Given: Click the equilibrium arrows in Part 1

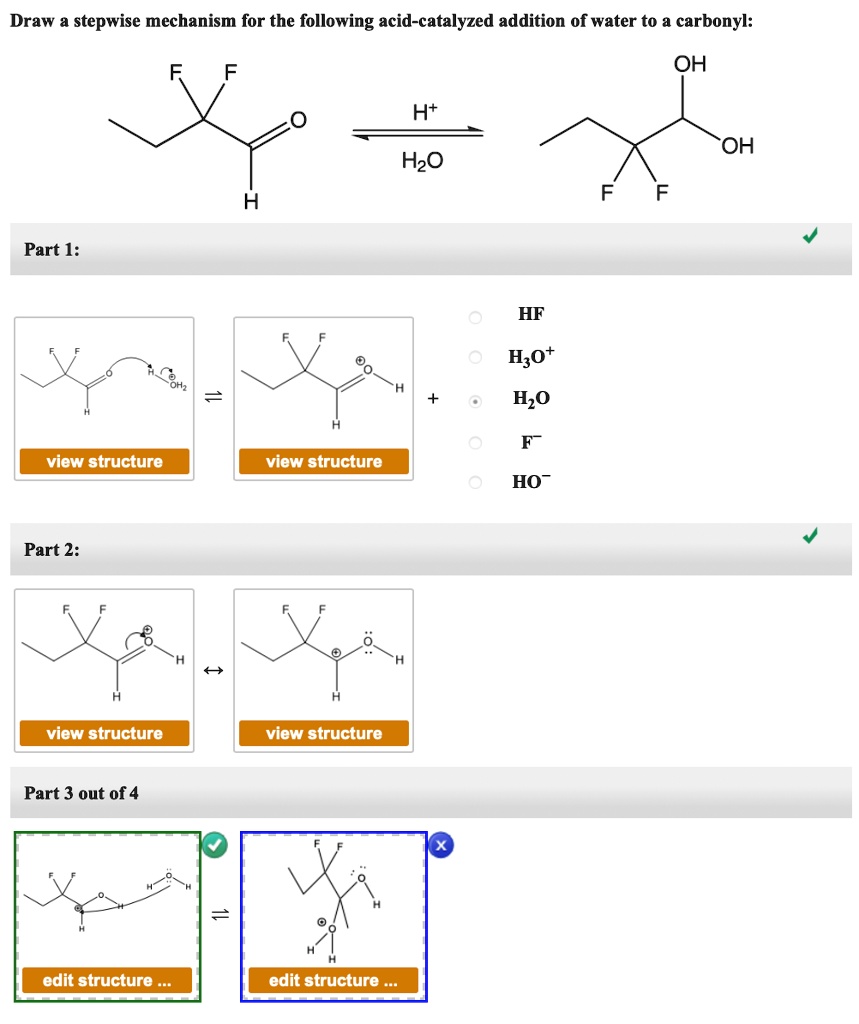Looking at the screenshot, I should point(212,396).
